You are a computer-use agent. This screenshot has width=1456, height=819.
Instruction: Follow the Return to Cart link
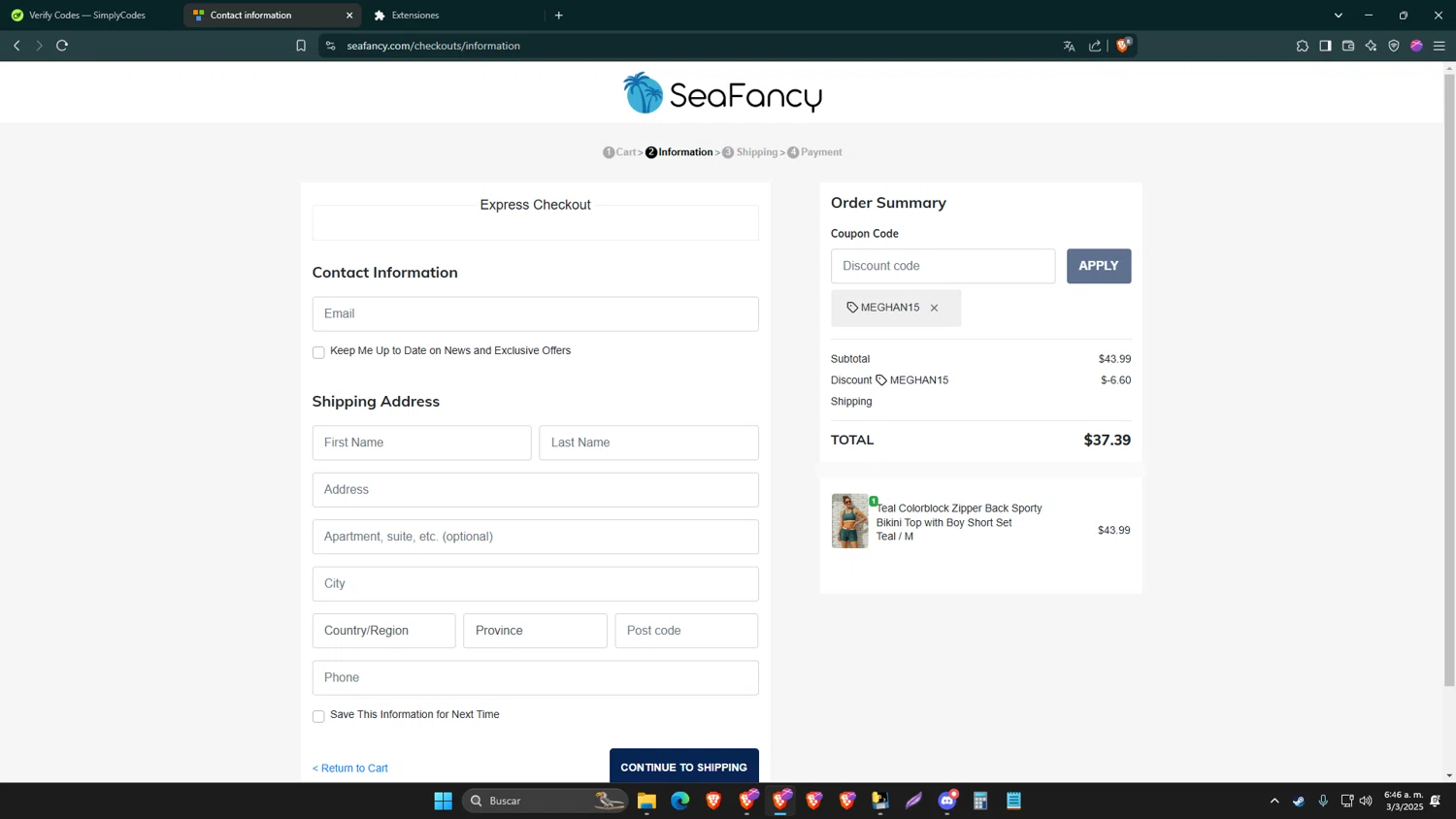350,769
